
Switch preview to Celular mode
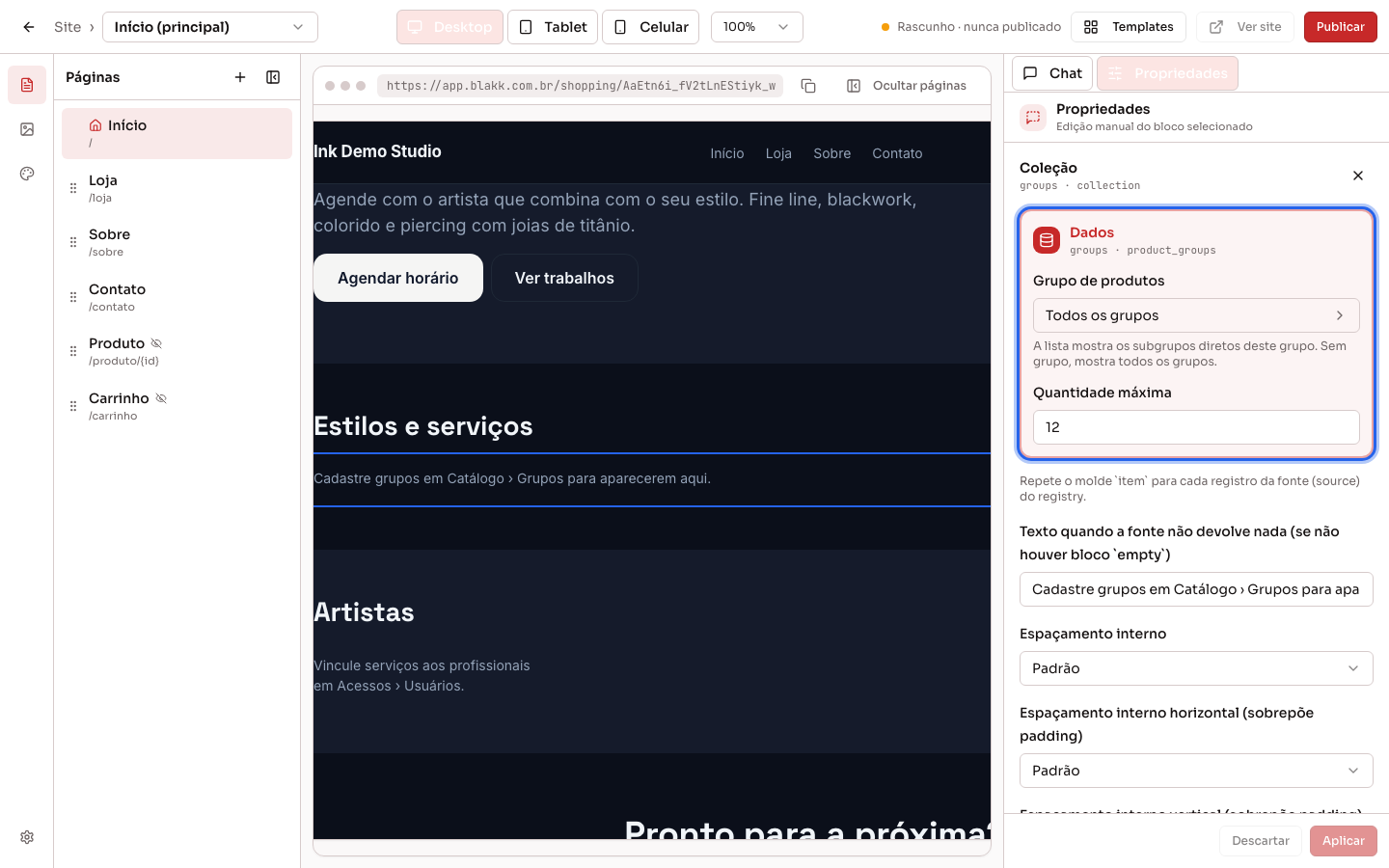[x=651, y=27]
